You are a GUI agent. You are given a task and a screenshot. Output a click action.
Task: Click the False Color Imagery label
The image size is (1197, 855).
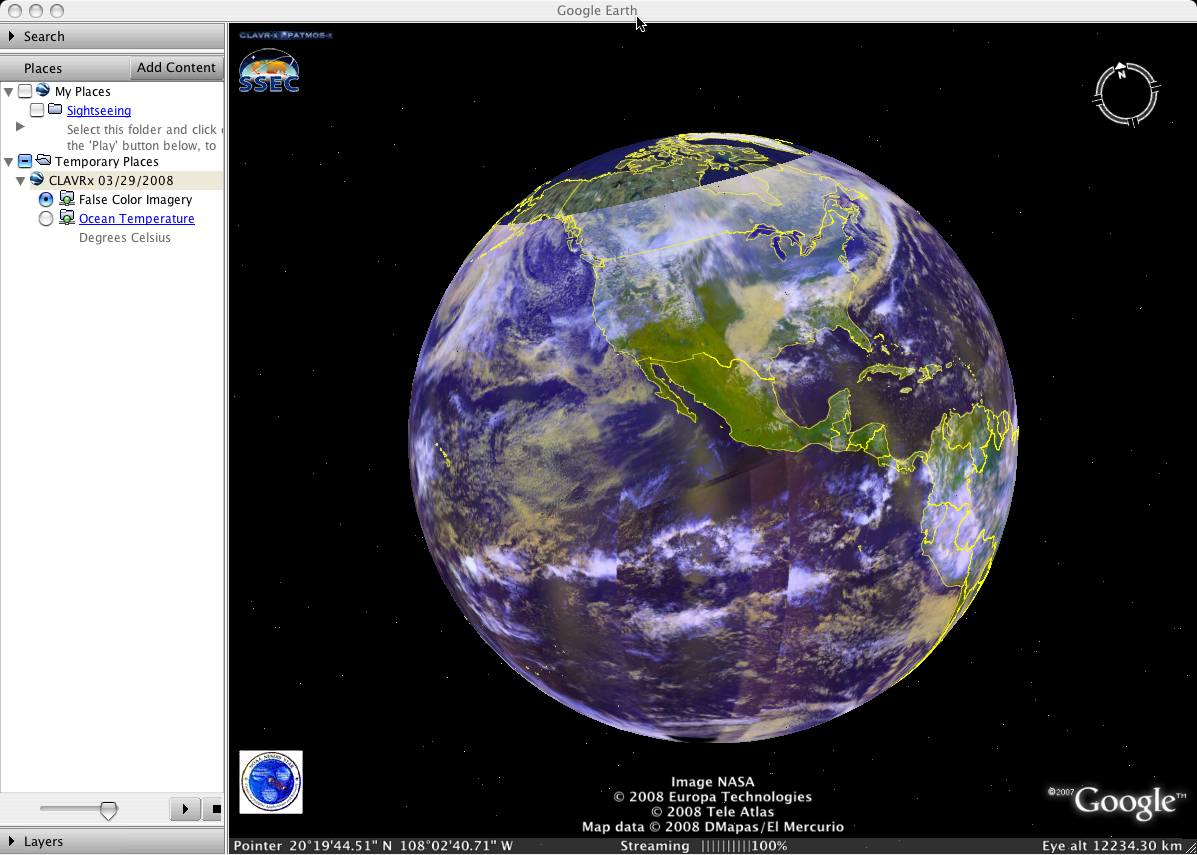tap(135, 200)
